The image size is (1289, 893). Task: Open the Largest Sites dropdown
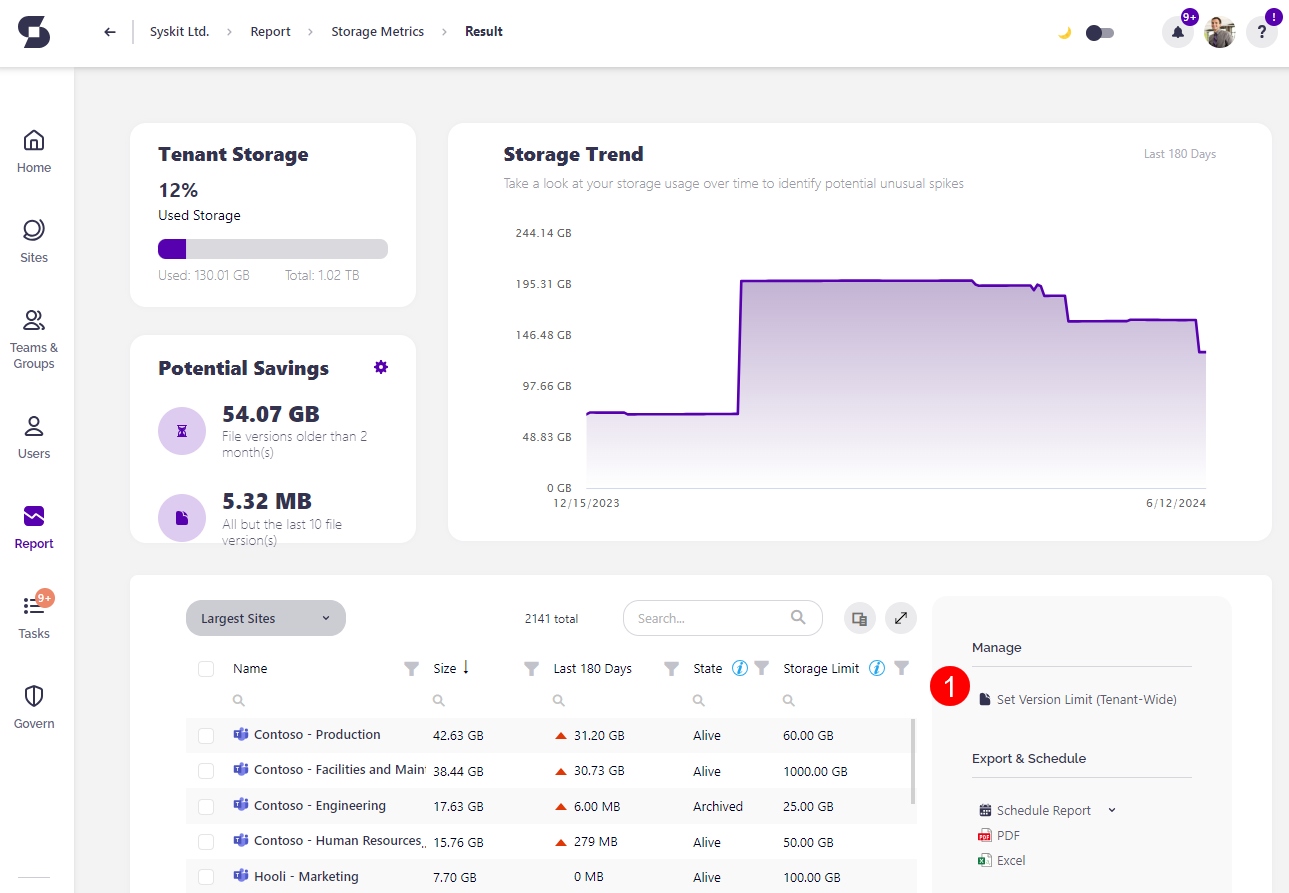click(x=265, y=618)
